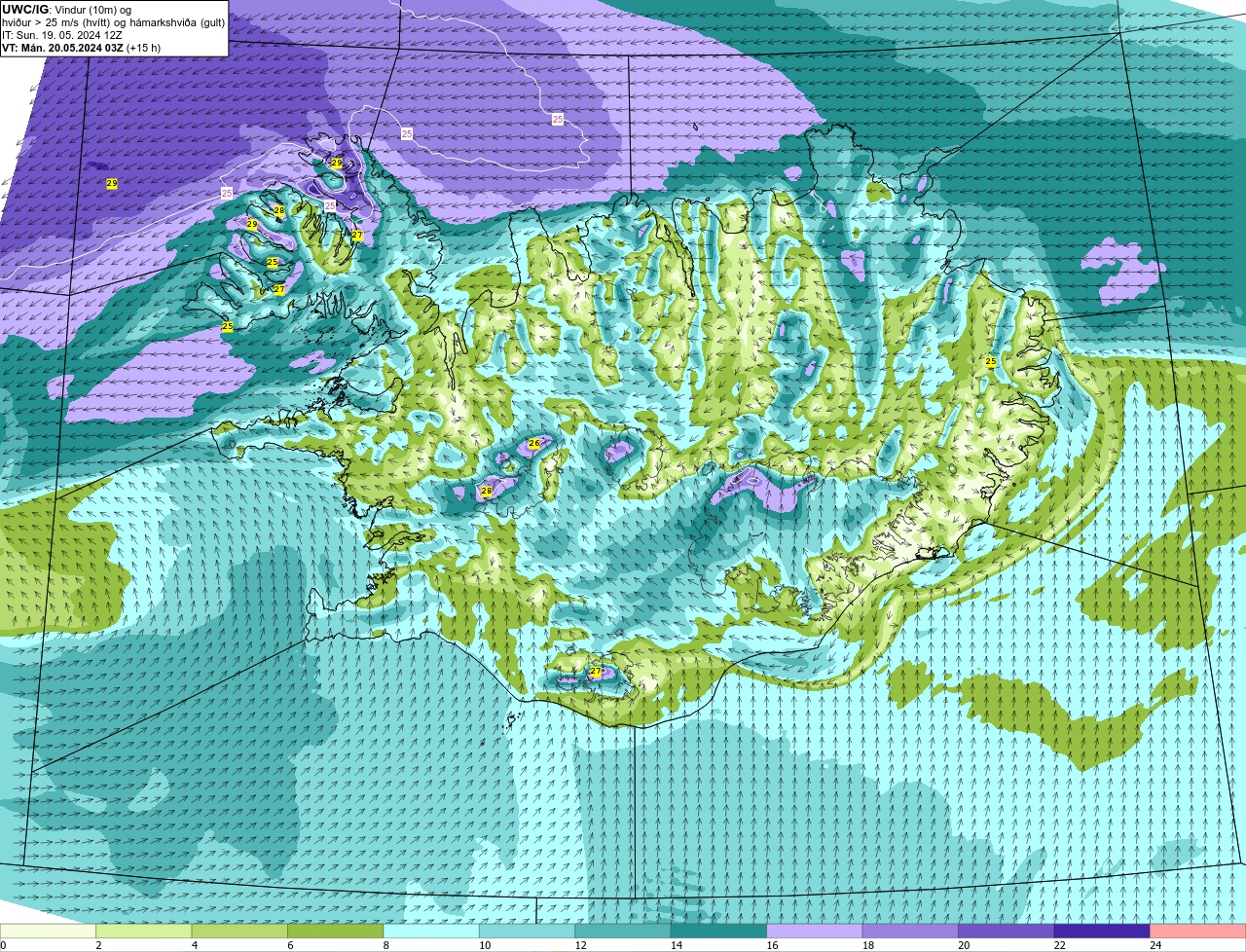
Task: Click the yellow 29 gust label over open sea far west
Action: [x=112, y=183]
